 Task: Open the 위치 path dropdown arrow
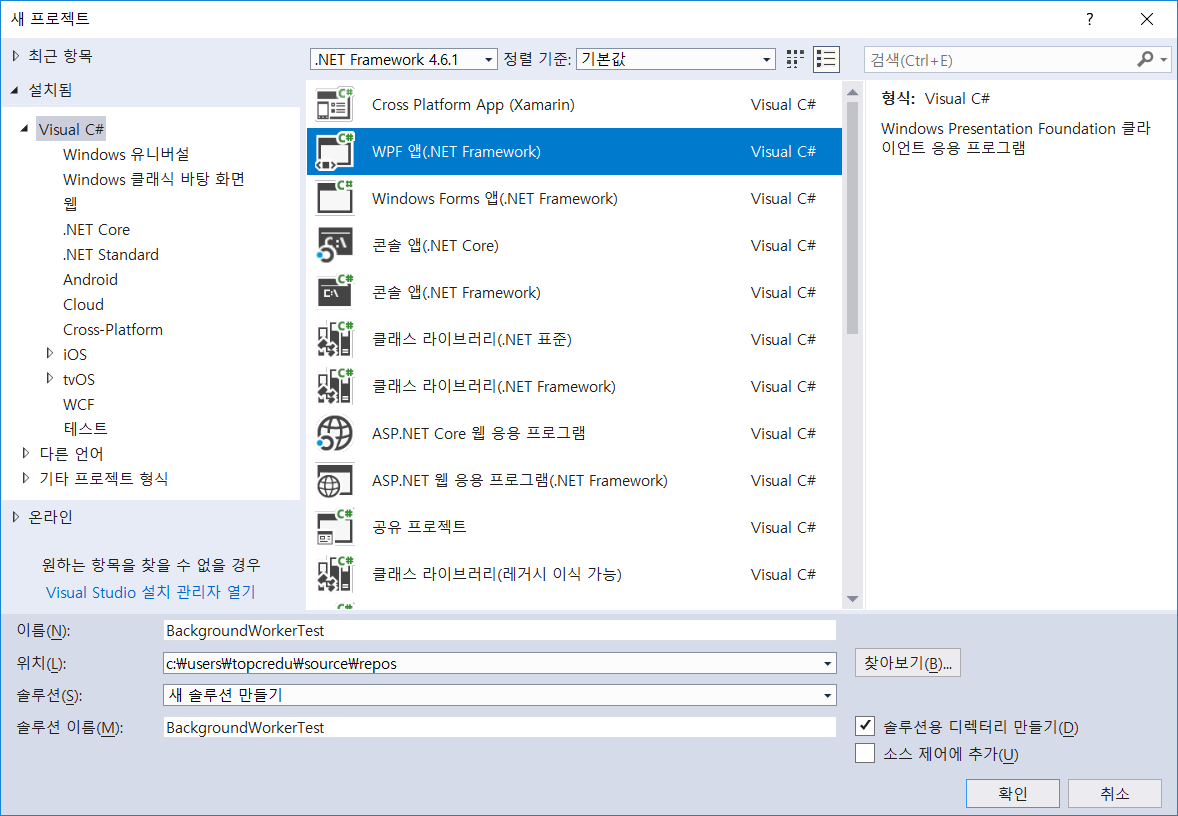coord(827,663)
